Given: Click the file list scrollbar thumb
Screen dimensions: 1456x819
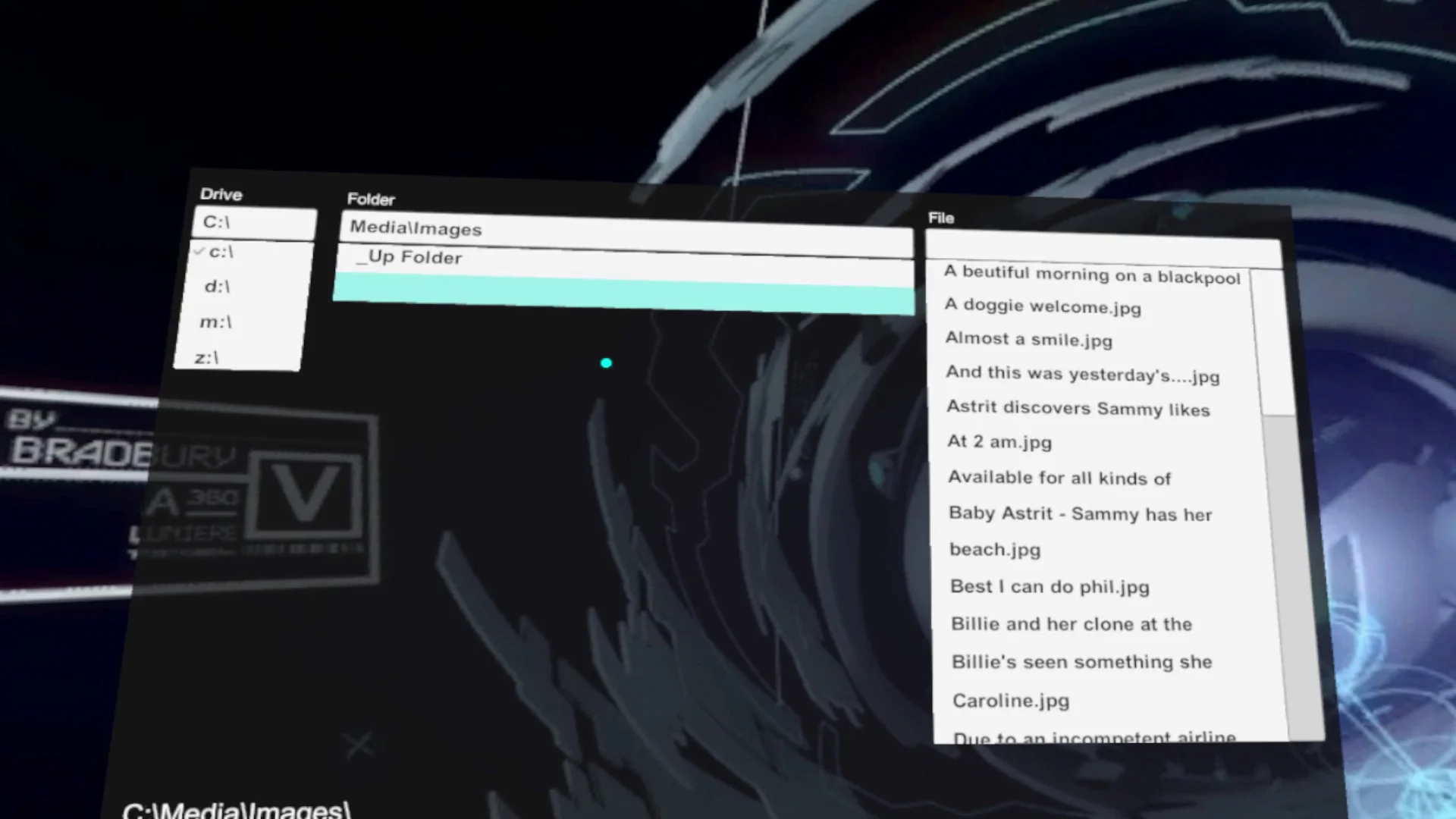Looking at the screenshot, I should click(1271, 341).
